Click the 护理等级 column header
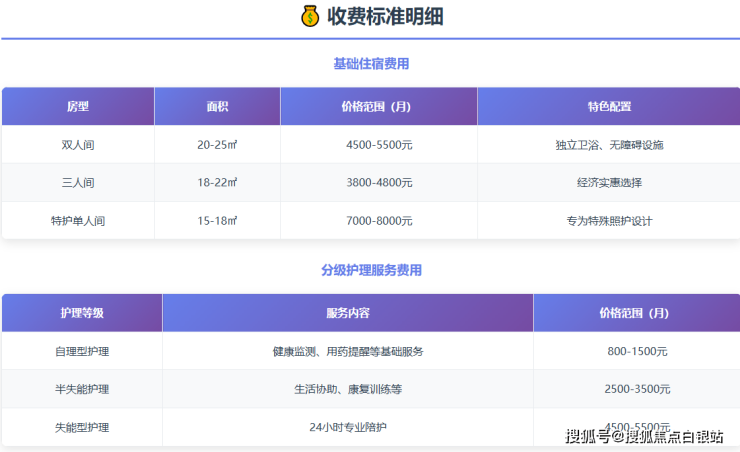The height and width of the screenshot is (452, 740). [x=82, y=313]
